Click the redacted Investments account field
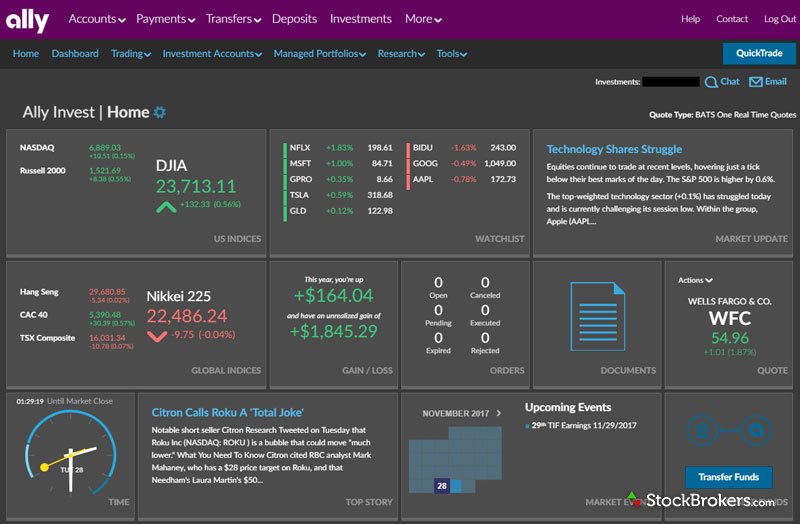This screenshot has width=800, height=524. (671, 82)
